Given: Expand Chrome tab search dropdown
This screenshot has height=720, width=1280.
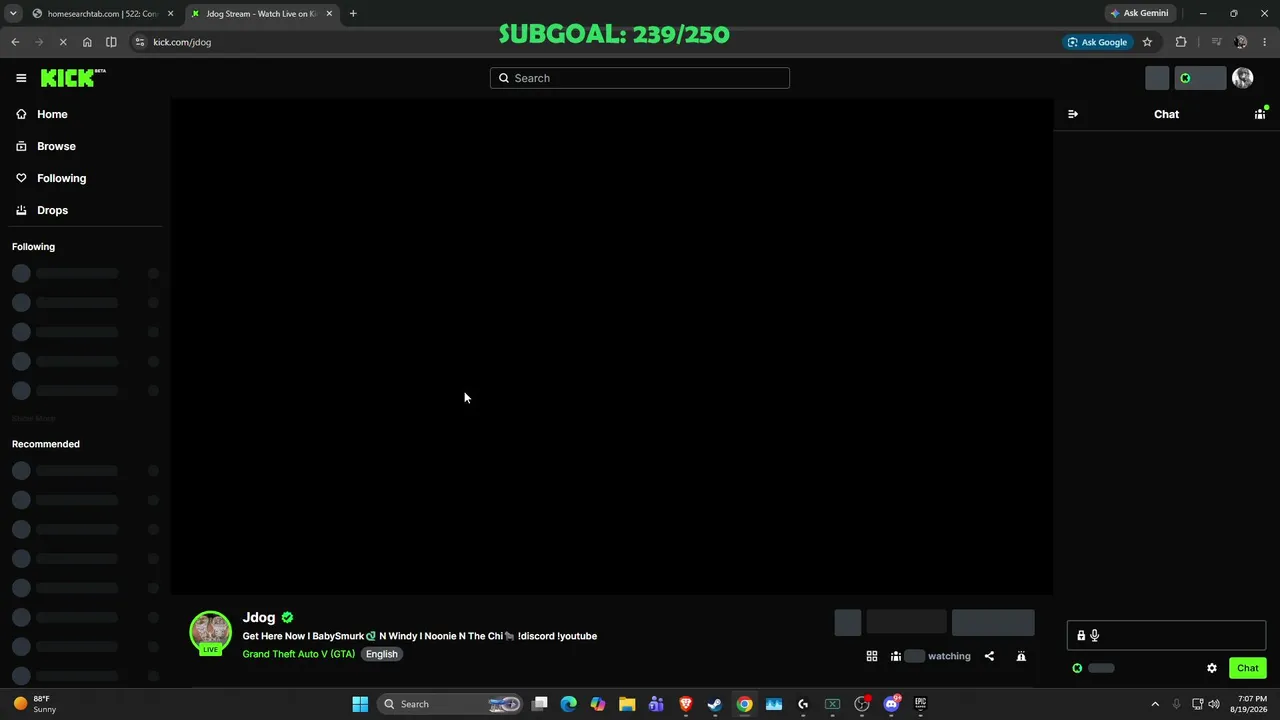Looking at the screenshot, I should [x=13, y=14].
